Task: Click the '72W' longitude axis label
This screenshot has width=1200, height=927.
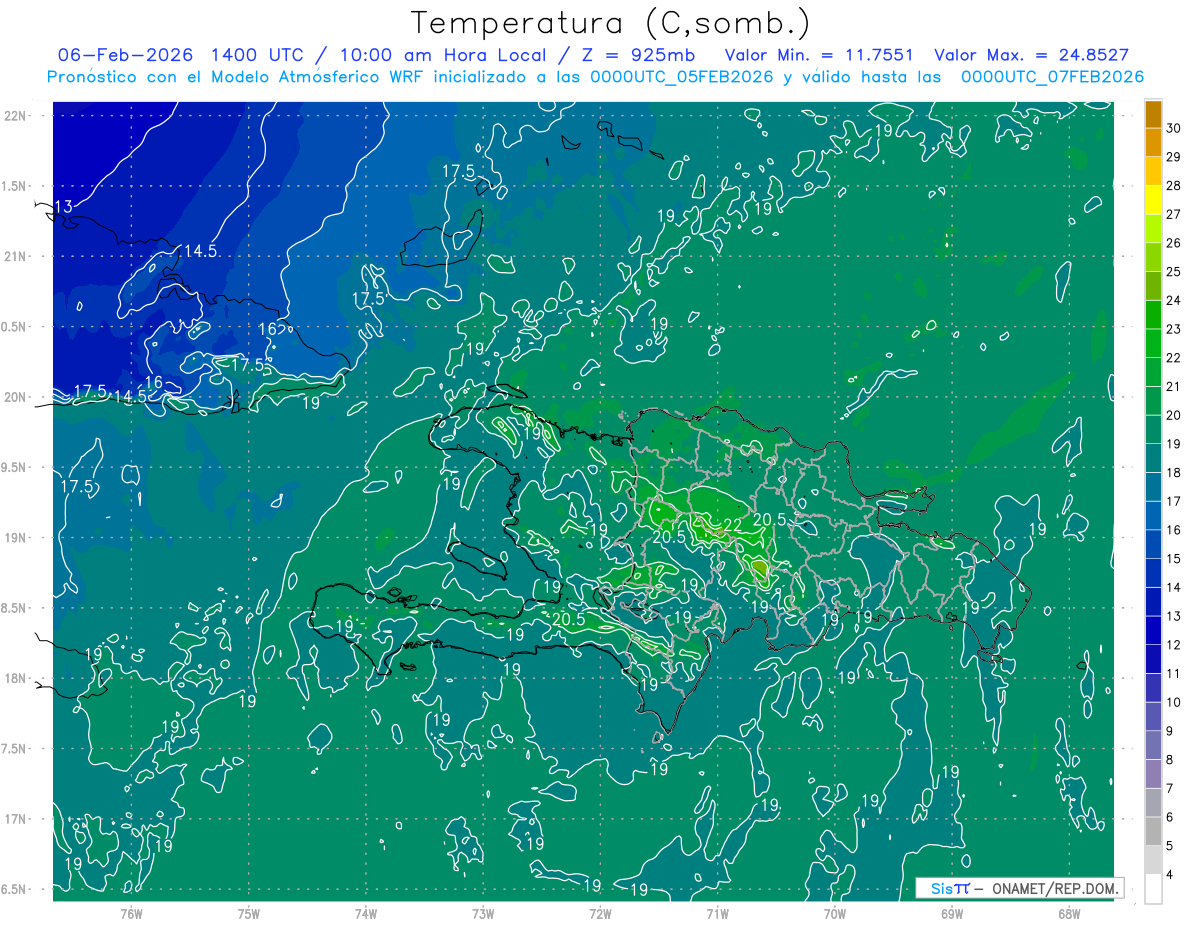Action: click(600, 913)
